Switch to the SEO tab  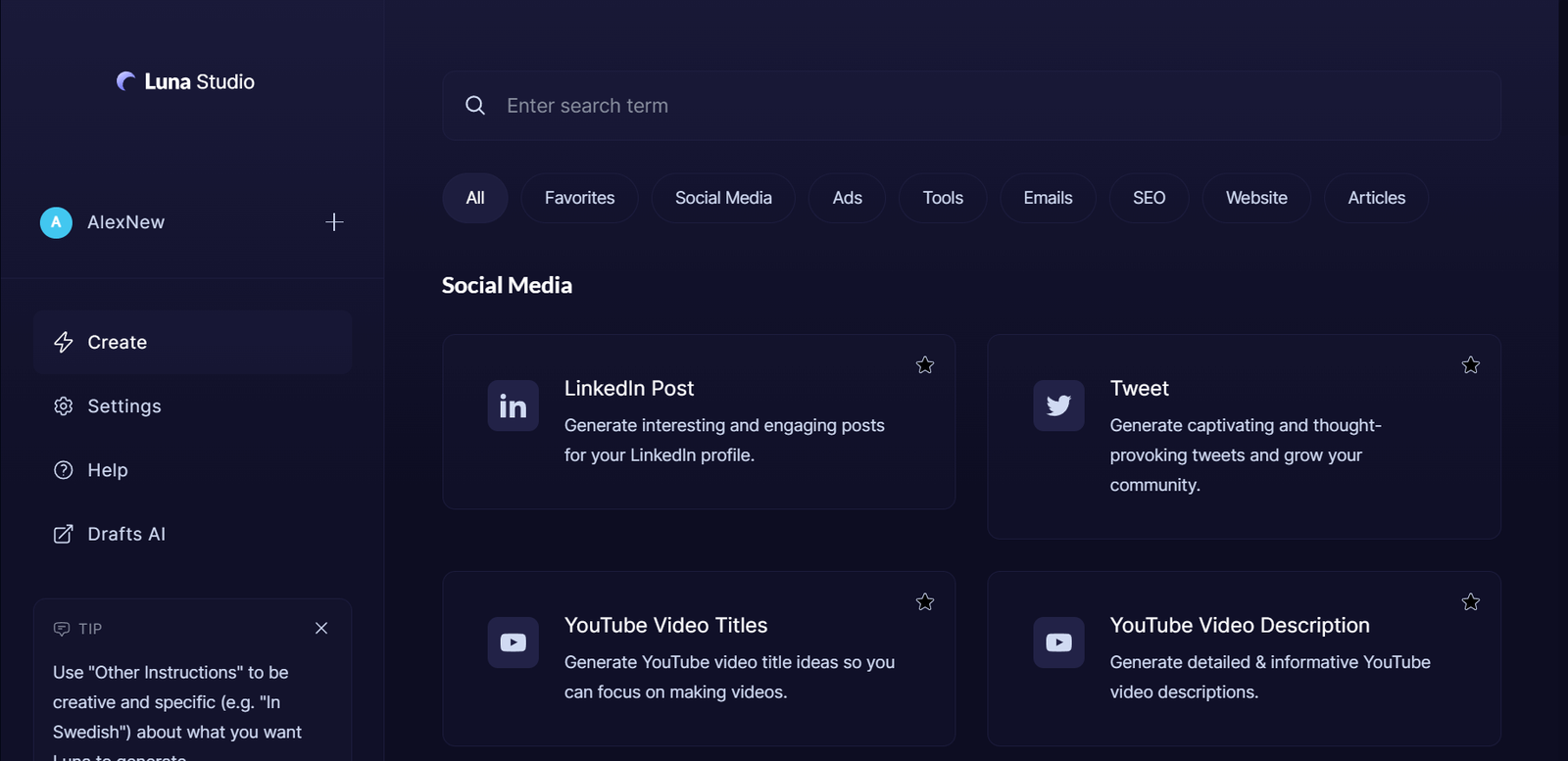point(1150,198)
